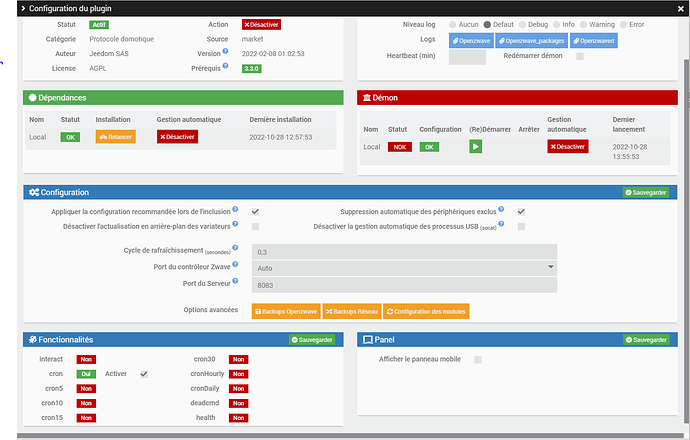Open Port du contrôleur Zwave dropdown

coord(404,268)
